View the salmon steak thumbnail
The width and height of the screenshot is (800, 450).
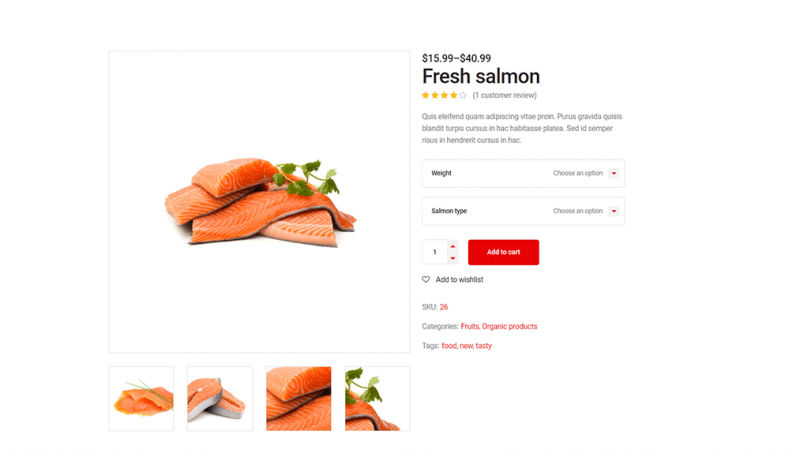(x=220, y=398)
